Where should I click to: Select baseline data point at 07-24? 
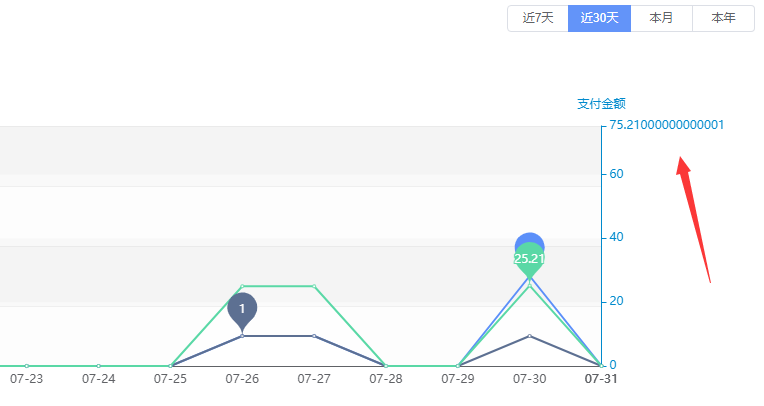tap(98, 366)
